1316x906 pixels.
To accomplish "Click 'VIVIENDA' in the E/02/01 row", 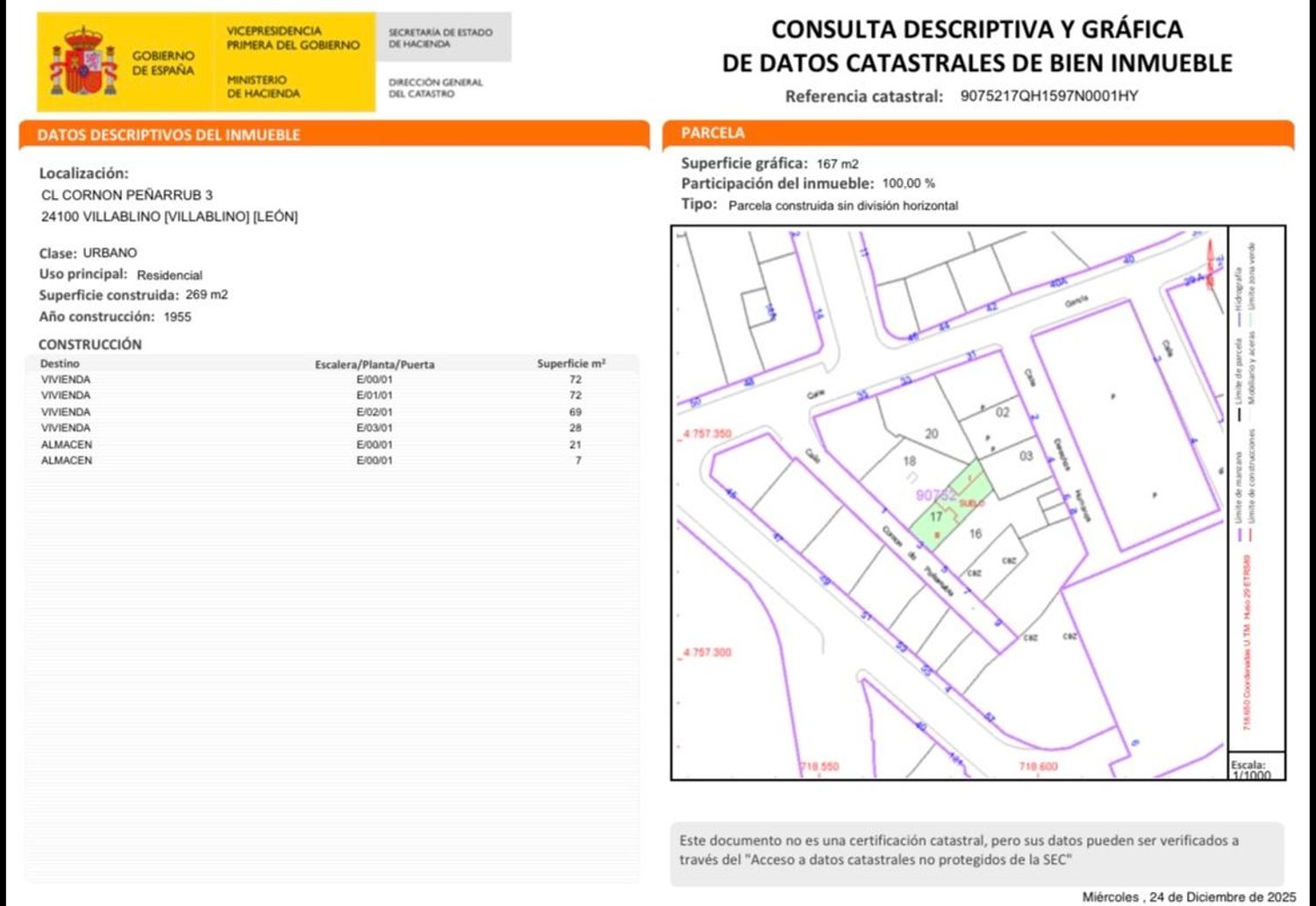I will [66, 412].
